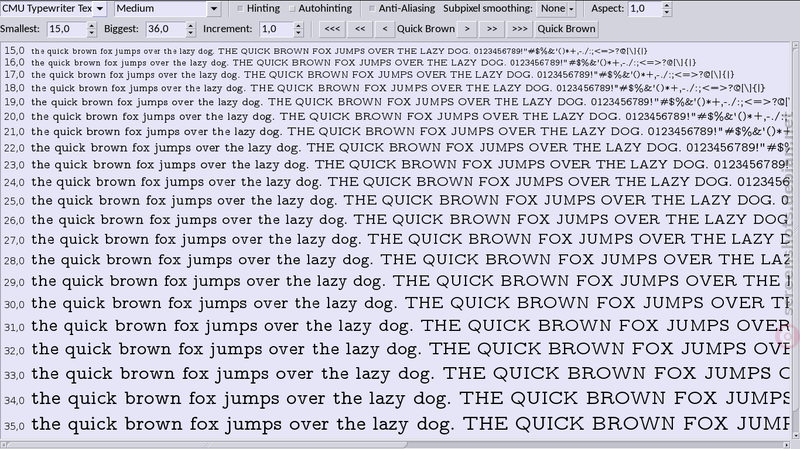Click the Increment input field
The image size is (800, 449).
pos(276,29)
